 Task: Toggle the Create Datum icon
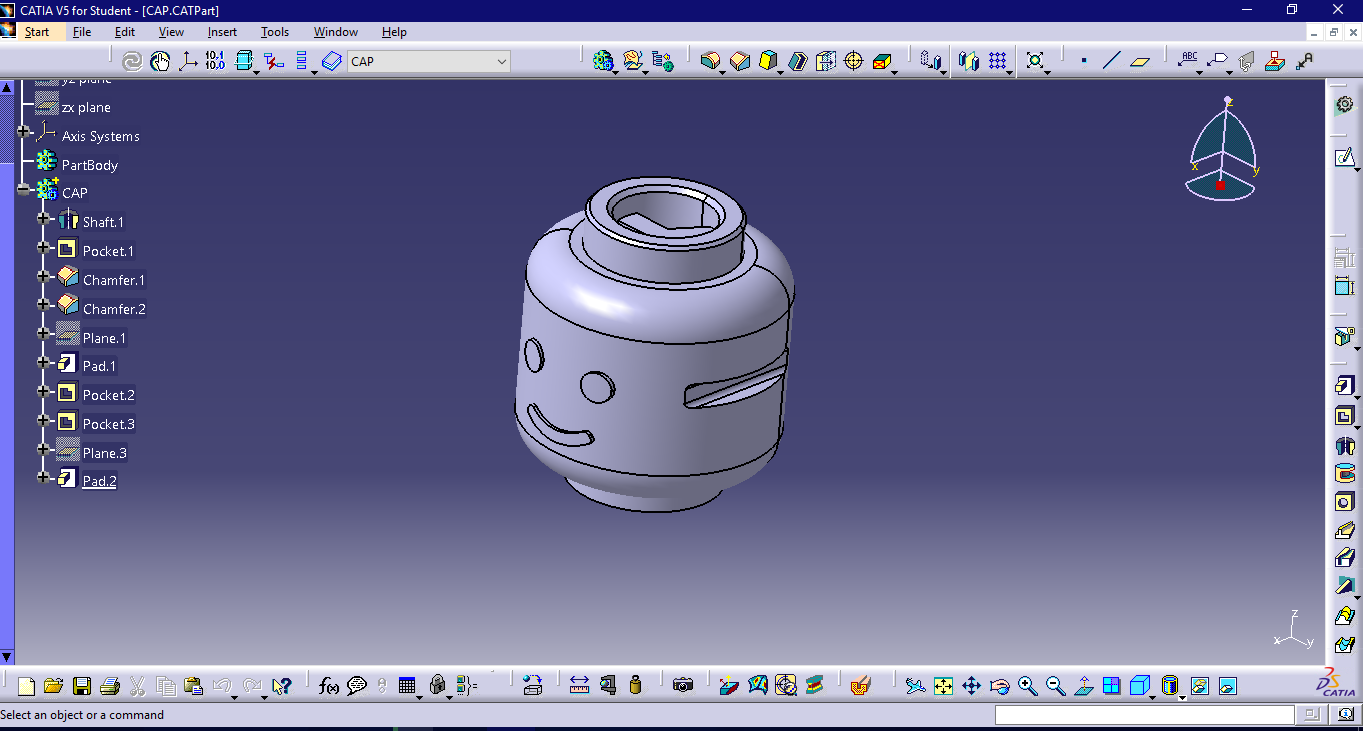pyautogui.click(x=272, y=61)
